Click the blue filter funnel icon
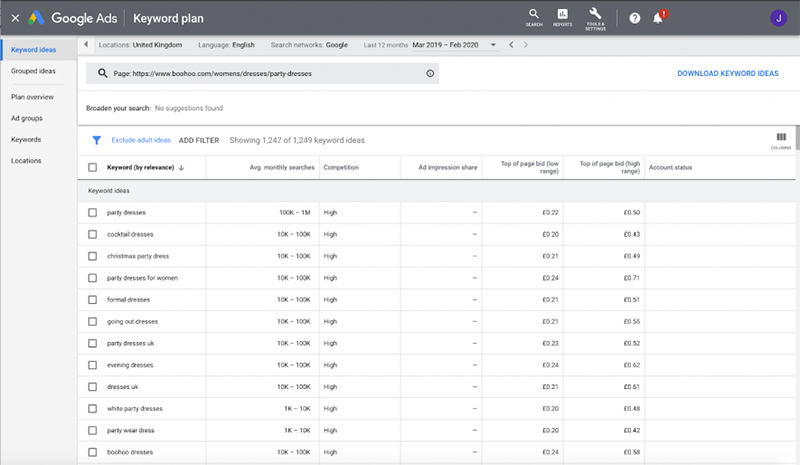 96,140
